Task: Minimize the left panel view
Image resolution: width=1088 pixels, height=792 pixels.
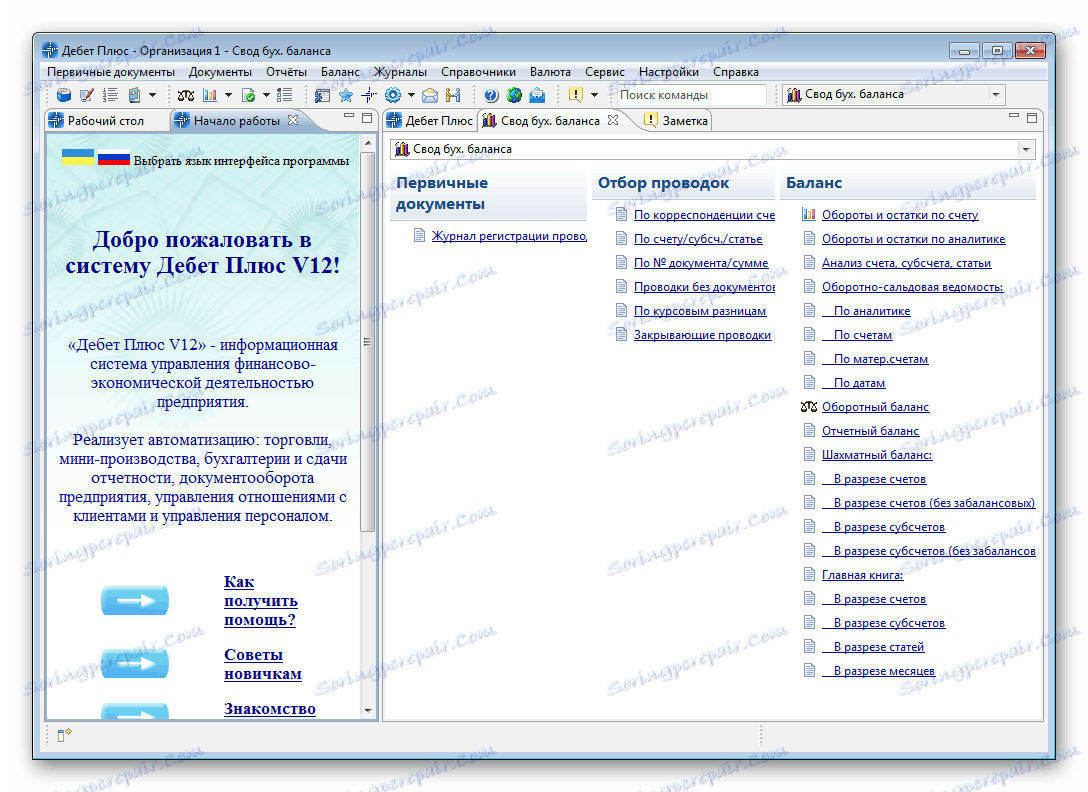Action: point(349,117)
